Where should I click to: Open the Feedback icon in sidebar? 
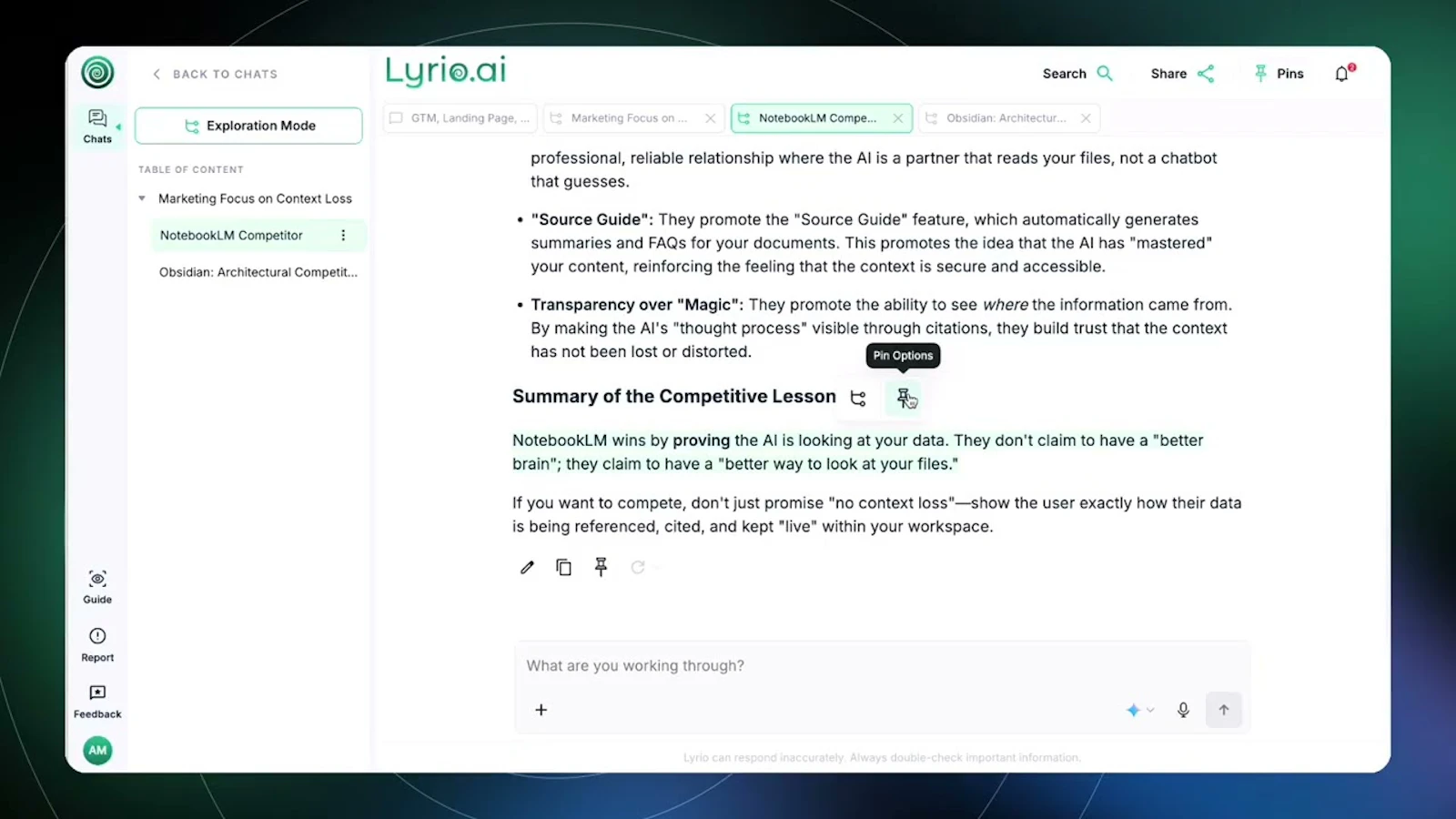point(97,702)
